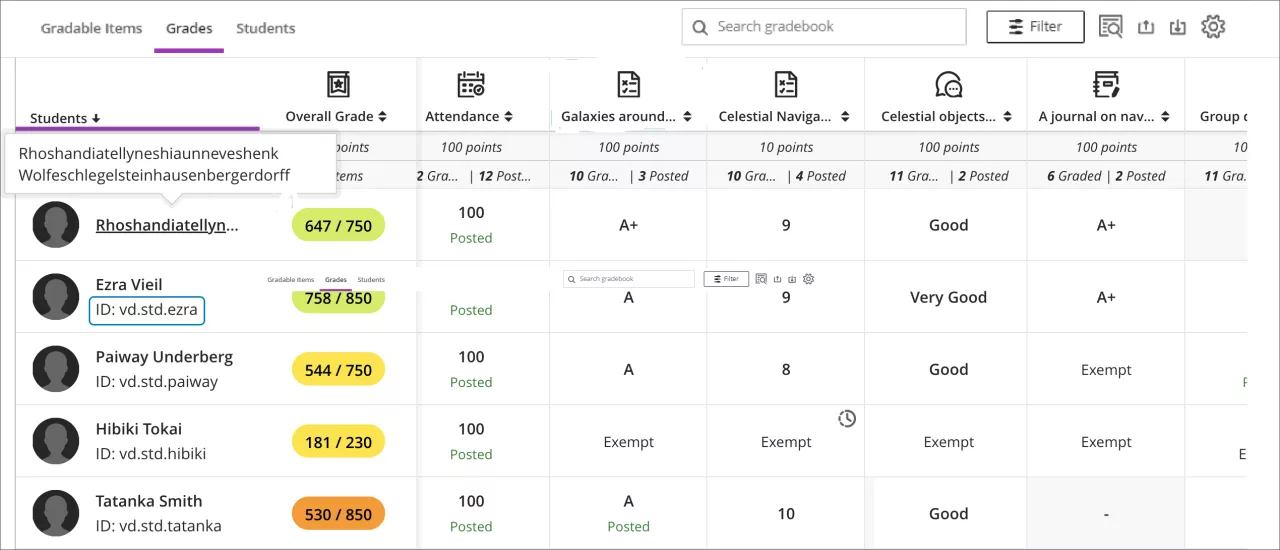This screenshot has height=550, width=1280.
Task: Click the Search gradebook field
Action: [x=824, y=27]
